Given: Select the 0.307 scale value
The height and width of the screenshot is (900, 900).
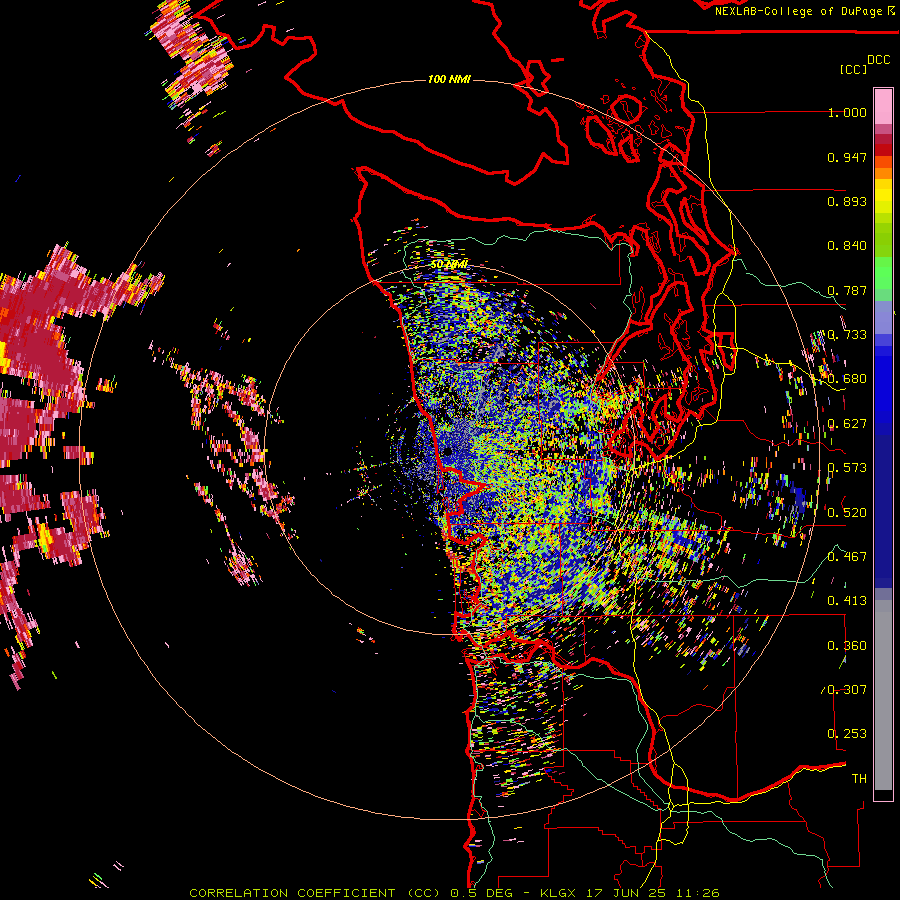Looking at the screenshot, I should pos(847,689).
